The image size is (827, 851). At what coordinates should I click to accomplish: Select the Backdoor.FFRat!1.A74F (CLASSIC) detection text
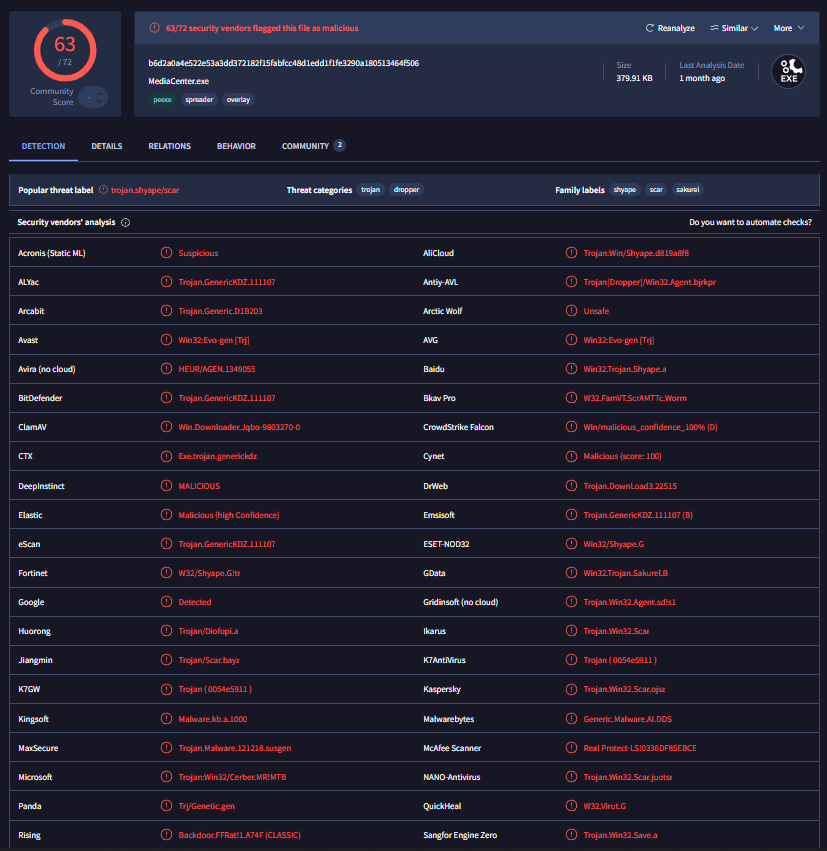click(239, 835)
